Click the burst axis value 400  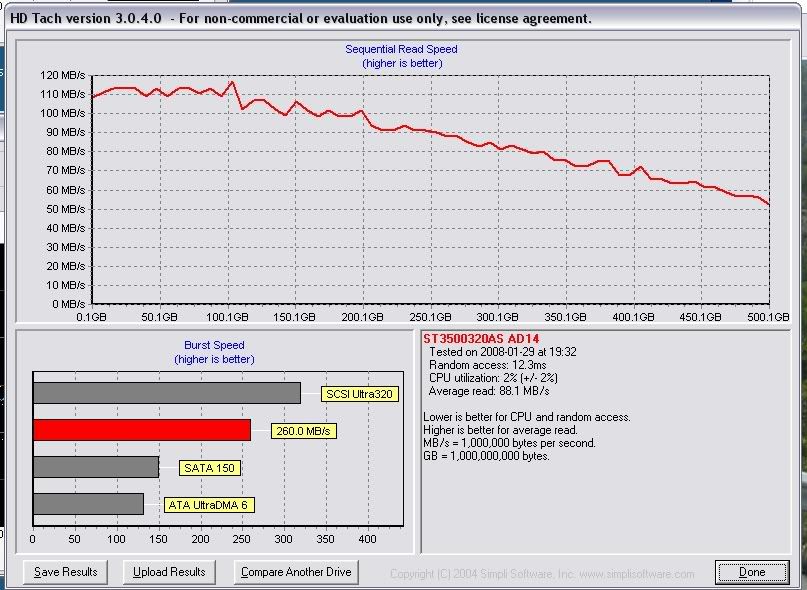click(x=367, y=539)
